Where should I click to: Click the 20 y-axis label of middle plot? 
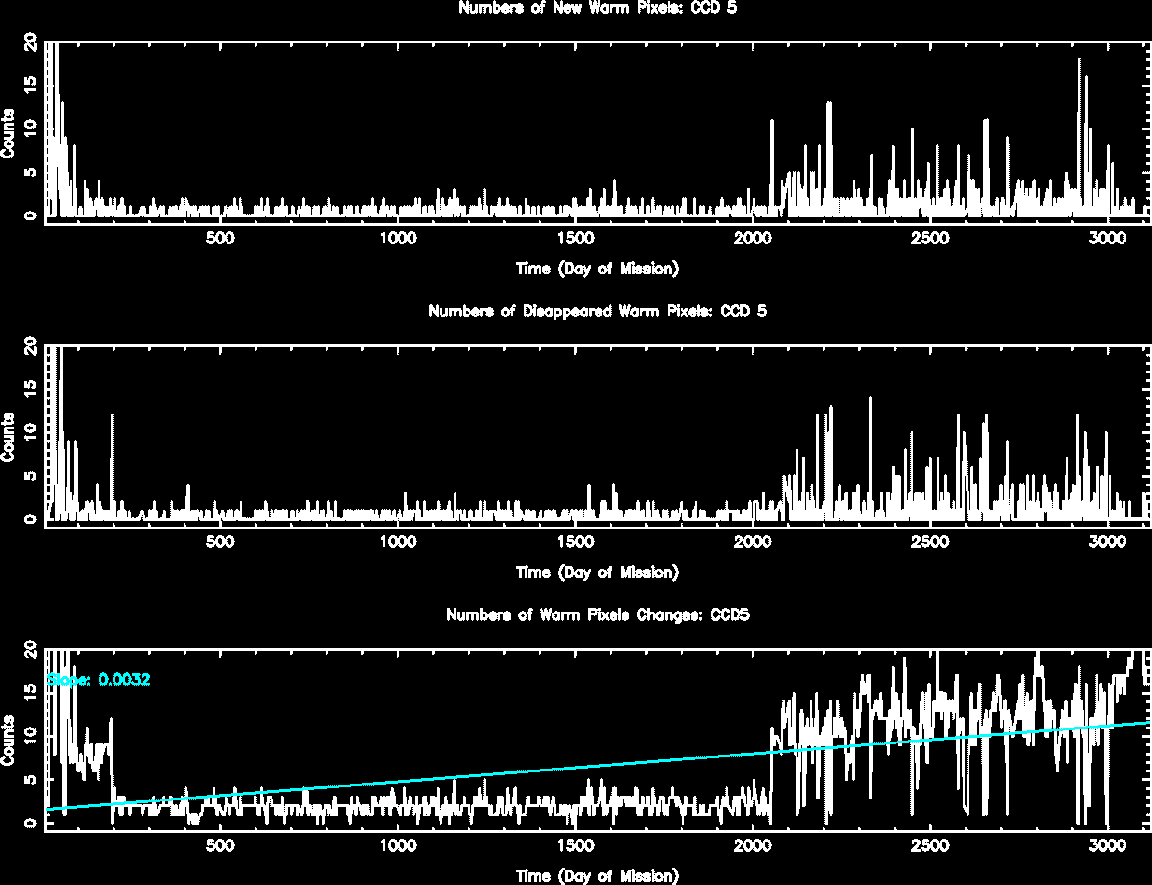(x=31, y=346)
